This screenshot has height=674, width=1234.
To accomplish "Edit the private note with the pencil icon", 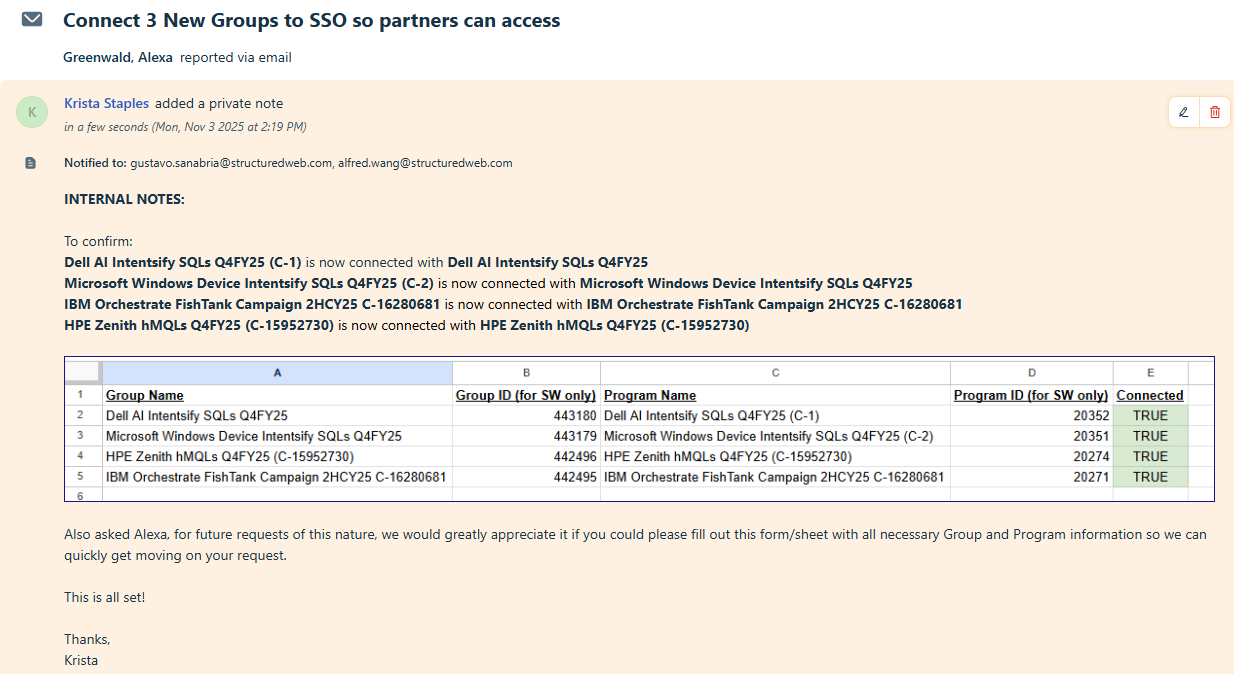I will [x=1184, y=112].
